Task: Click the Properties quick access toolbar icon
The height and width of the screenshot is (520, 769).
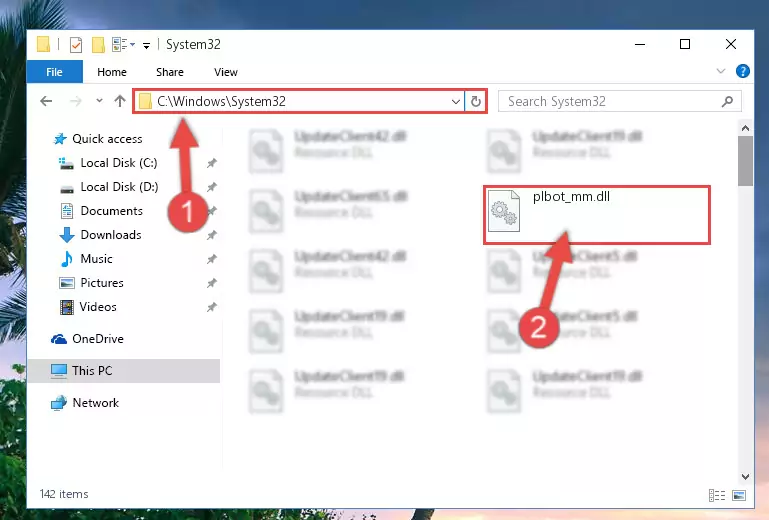Action: (x=76, y=45)
